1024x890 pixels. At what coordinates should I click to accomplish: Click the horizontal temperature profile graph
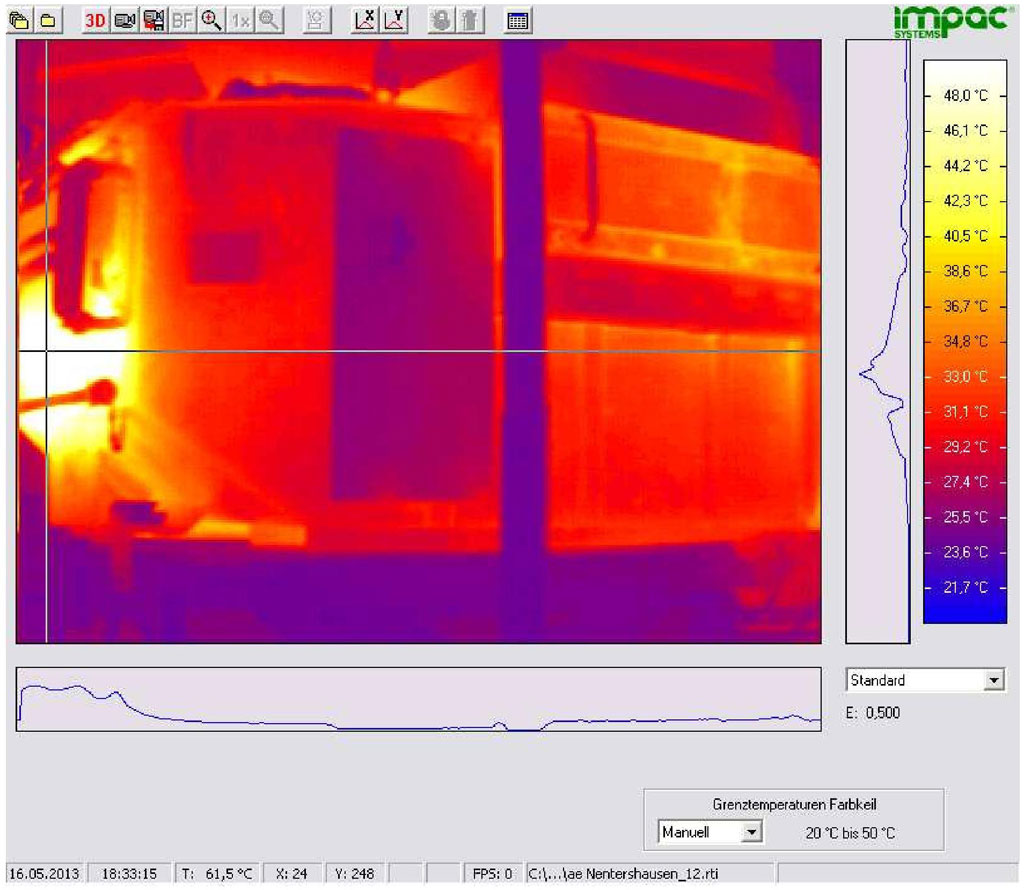(418, 699)
